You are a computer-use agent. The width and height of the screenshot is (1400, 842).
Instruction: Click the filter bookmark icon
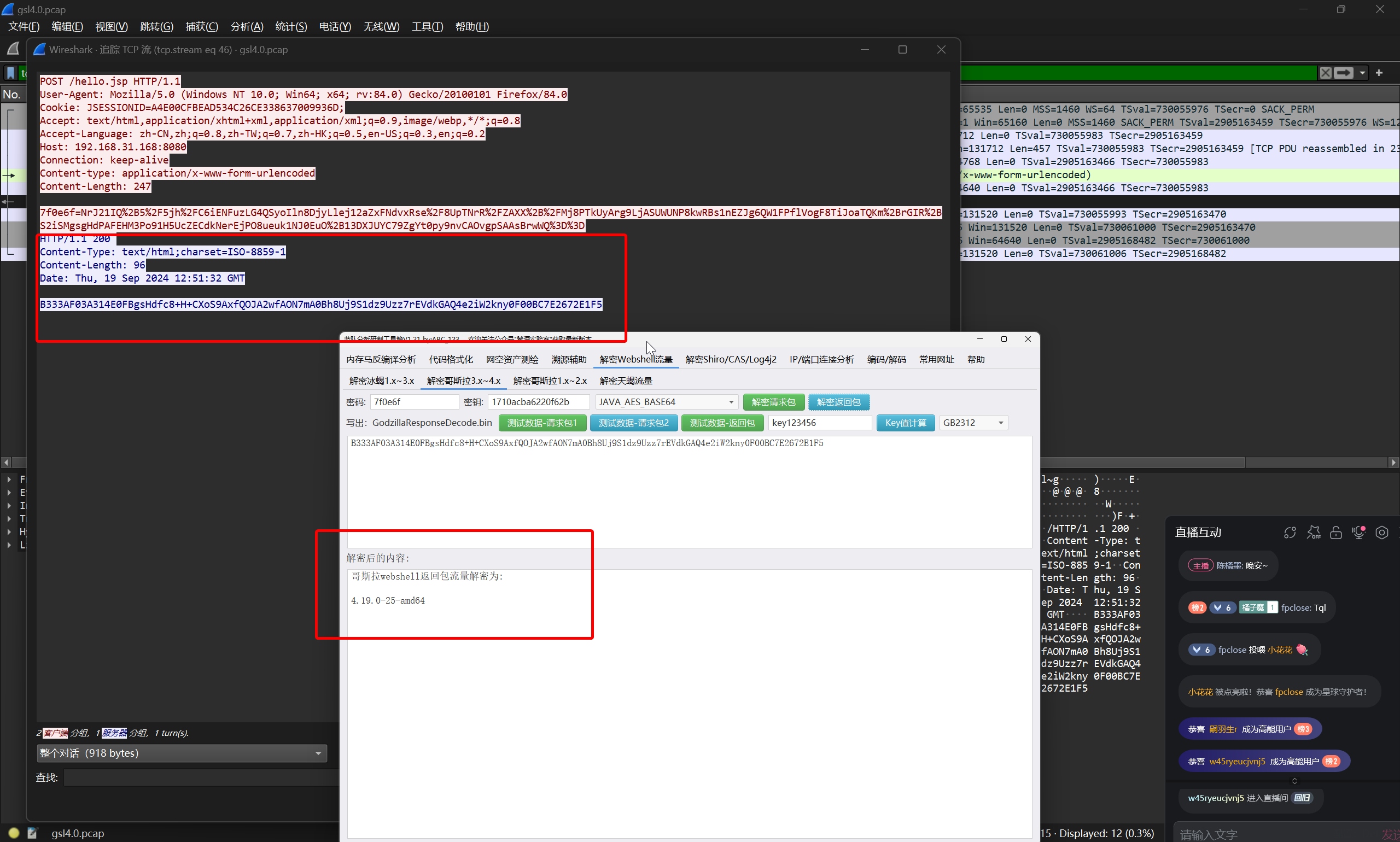pos(10,73)
